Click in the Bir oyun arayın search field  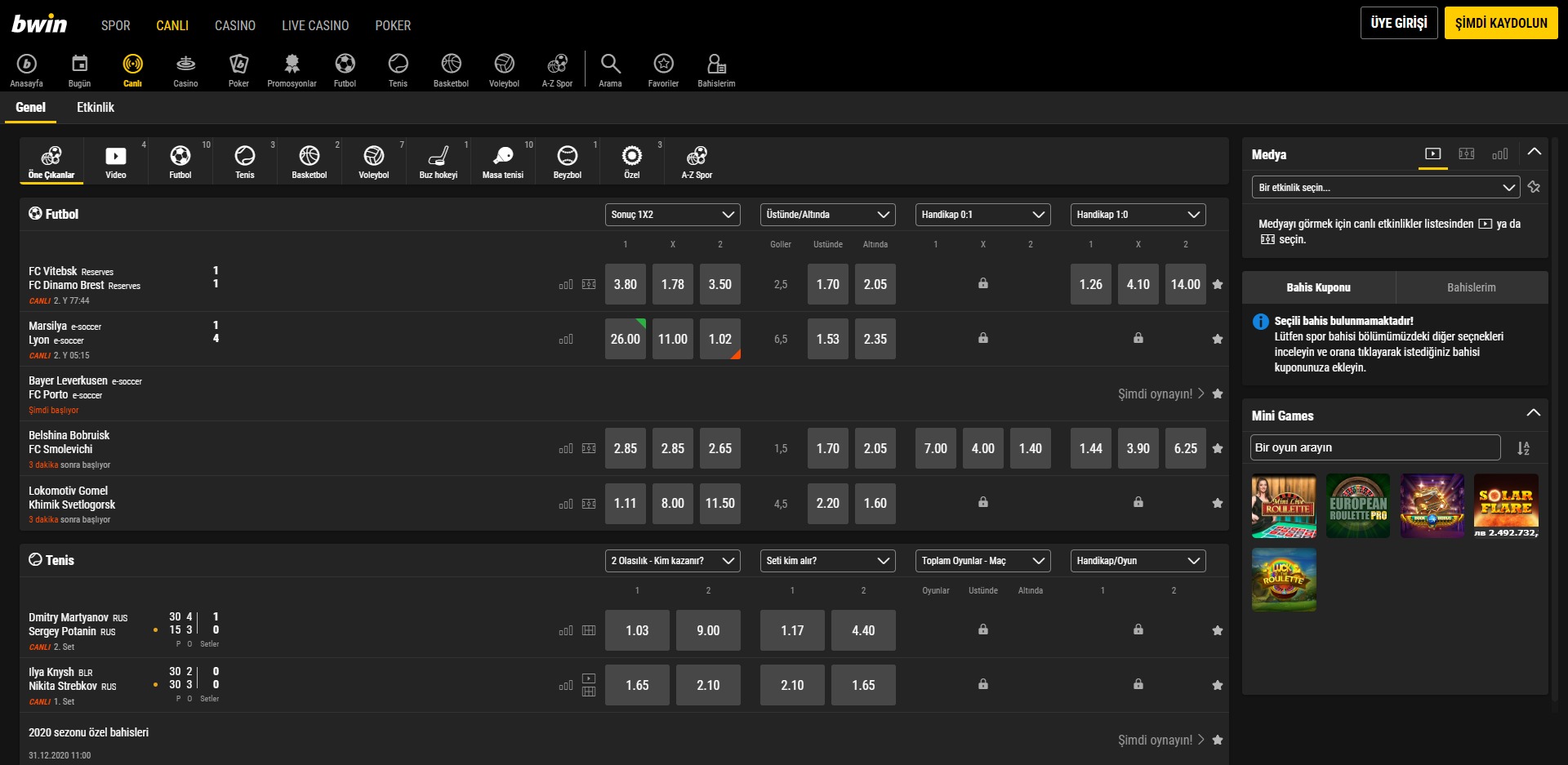pos(1375,447)
